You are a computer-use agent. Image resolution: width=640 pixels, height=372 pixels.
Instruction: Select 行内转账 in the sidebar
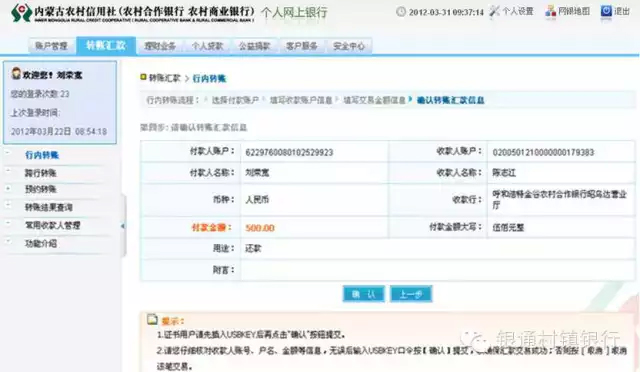pyautogui.click(x=42, y=155)
